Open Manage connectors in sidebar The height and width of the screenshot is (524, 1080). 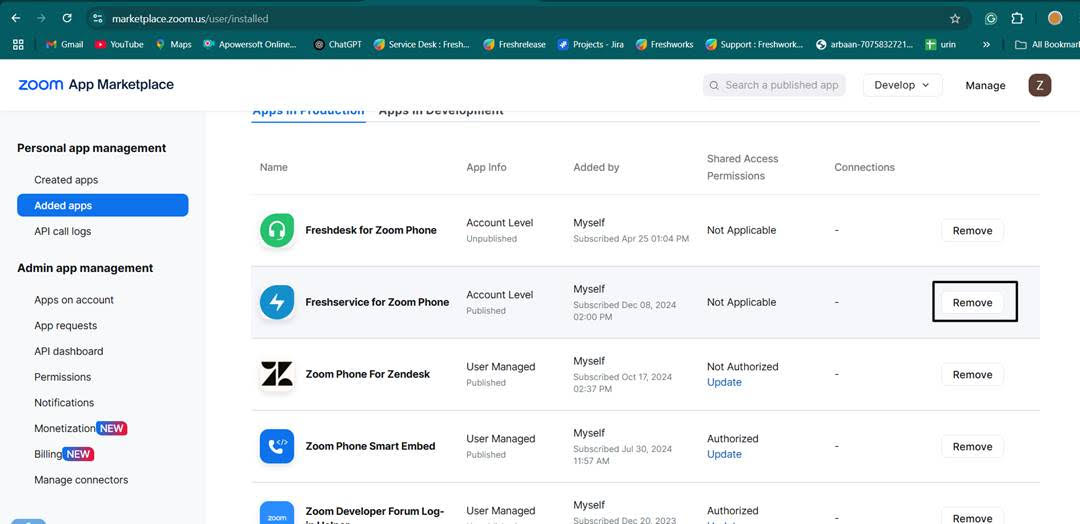click(x=81, y=480)
